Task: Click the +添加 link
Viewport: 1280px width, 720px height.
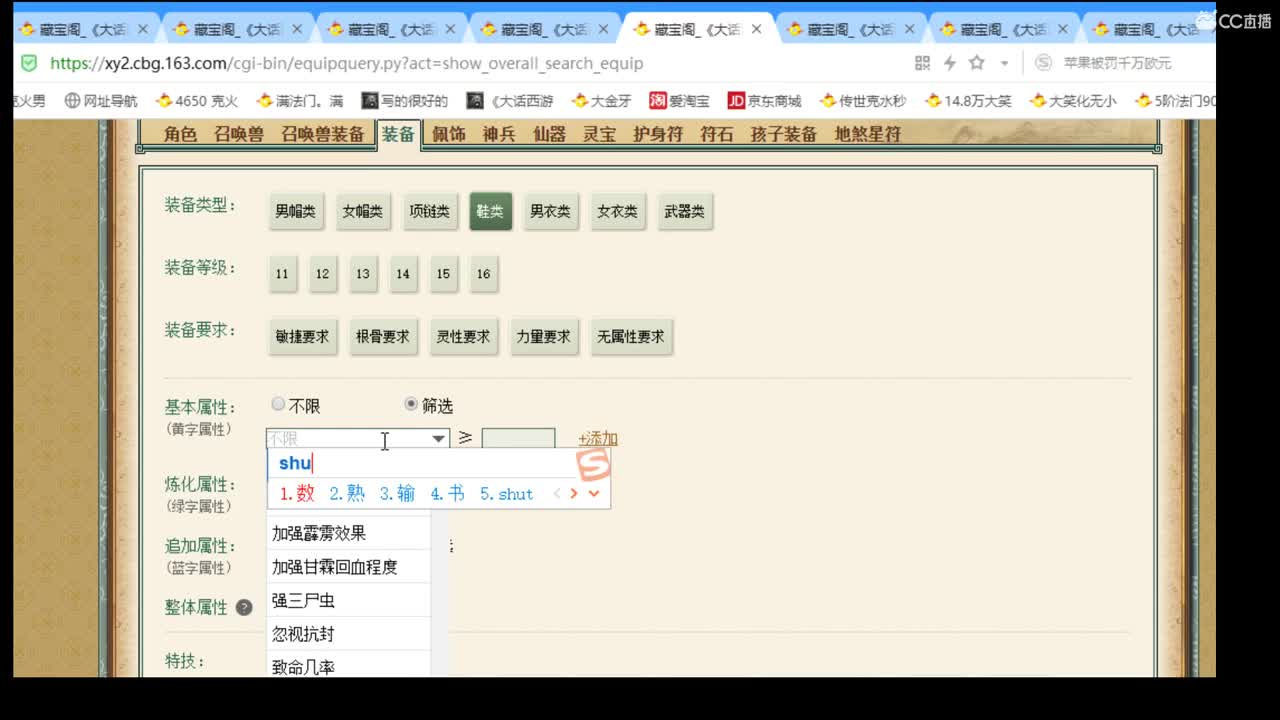Action: click(598, 438)
